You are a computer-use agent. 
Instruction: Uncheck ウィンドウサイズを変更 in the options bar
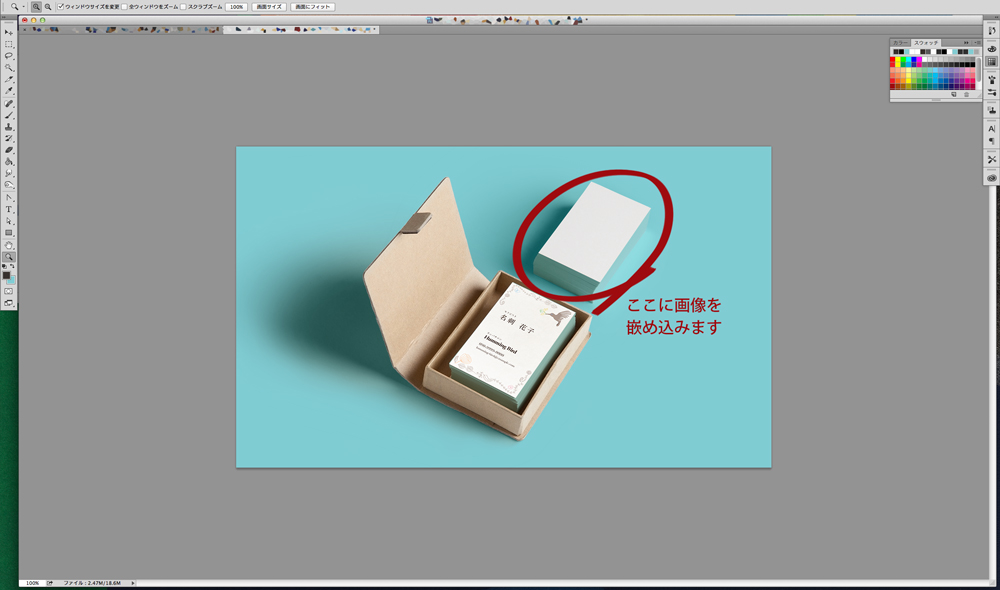[60, 7]
